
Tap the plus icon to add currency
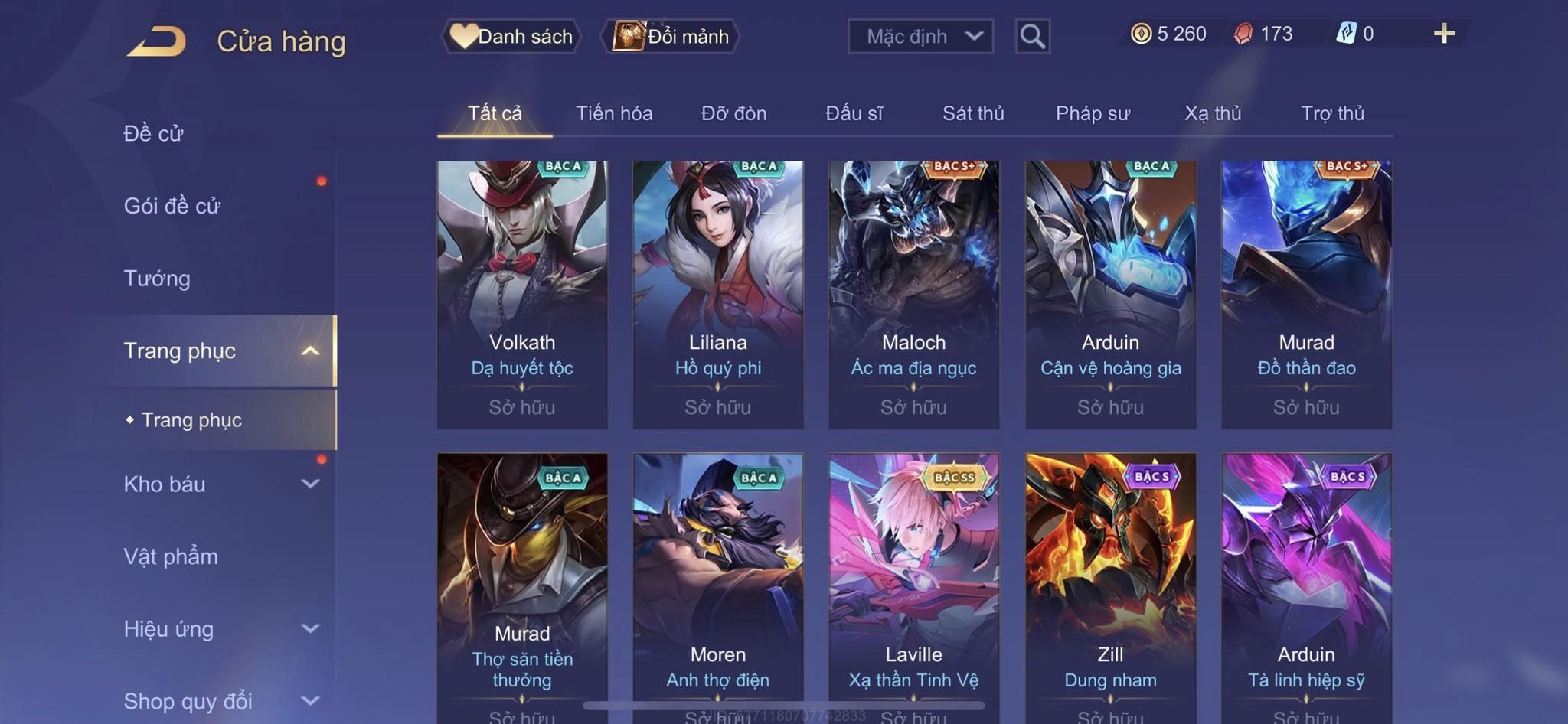1444,34
